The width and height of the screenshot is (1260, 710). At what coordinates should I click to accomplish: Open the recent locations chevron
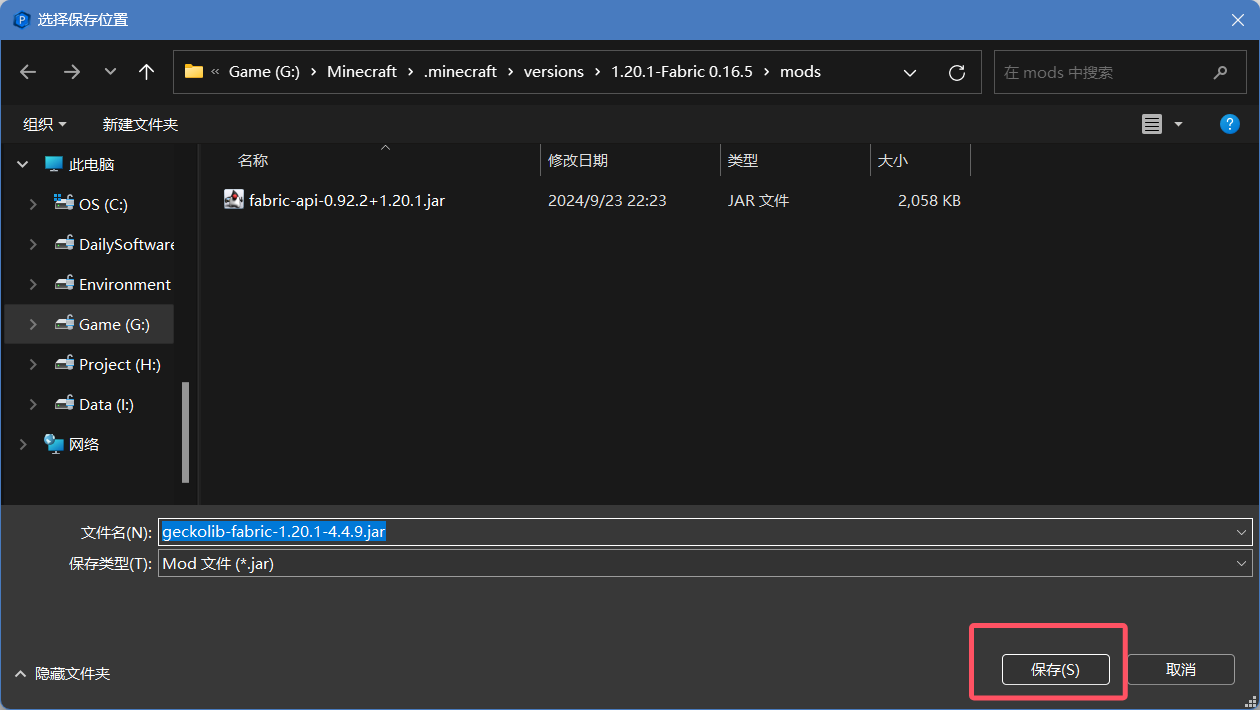coord(110,72)
